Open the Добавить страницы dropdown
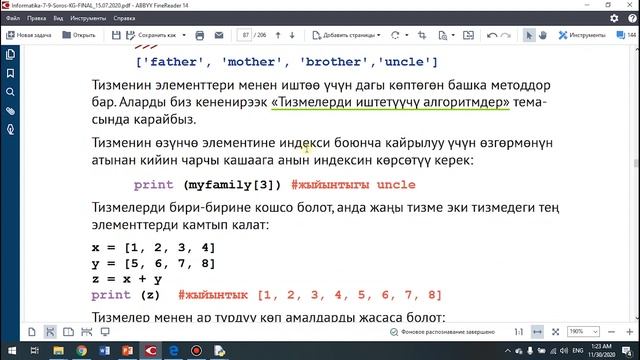The height and width of the screenshot is (360, 640). [346, 35]
